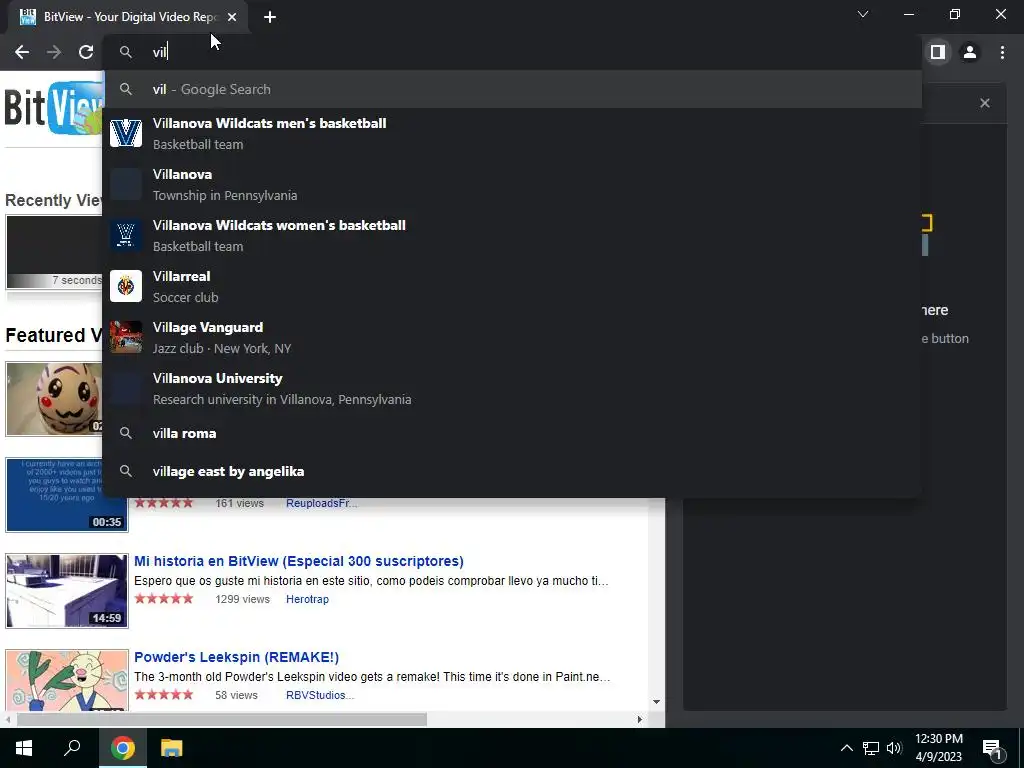Screen dimensions: 1024x768
Task: Open the Chrome three-dot menu
Action: (1002, 52)
